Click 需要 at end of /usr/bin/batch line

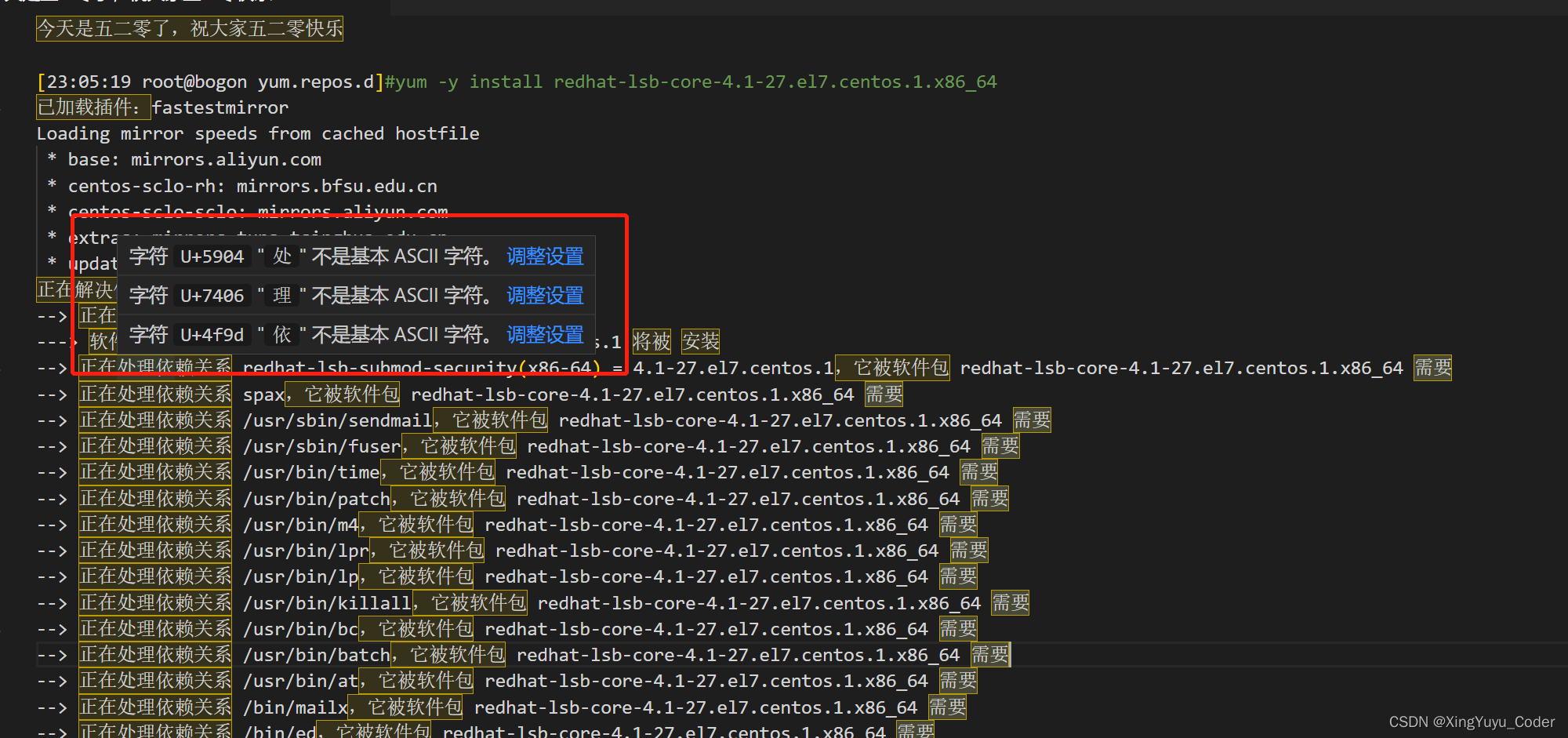990,655
